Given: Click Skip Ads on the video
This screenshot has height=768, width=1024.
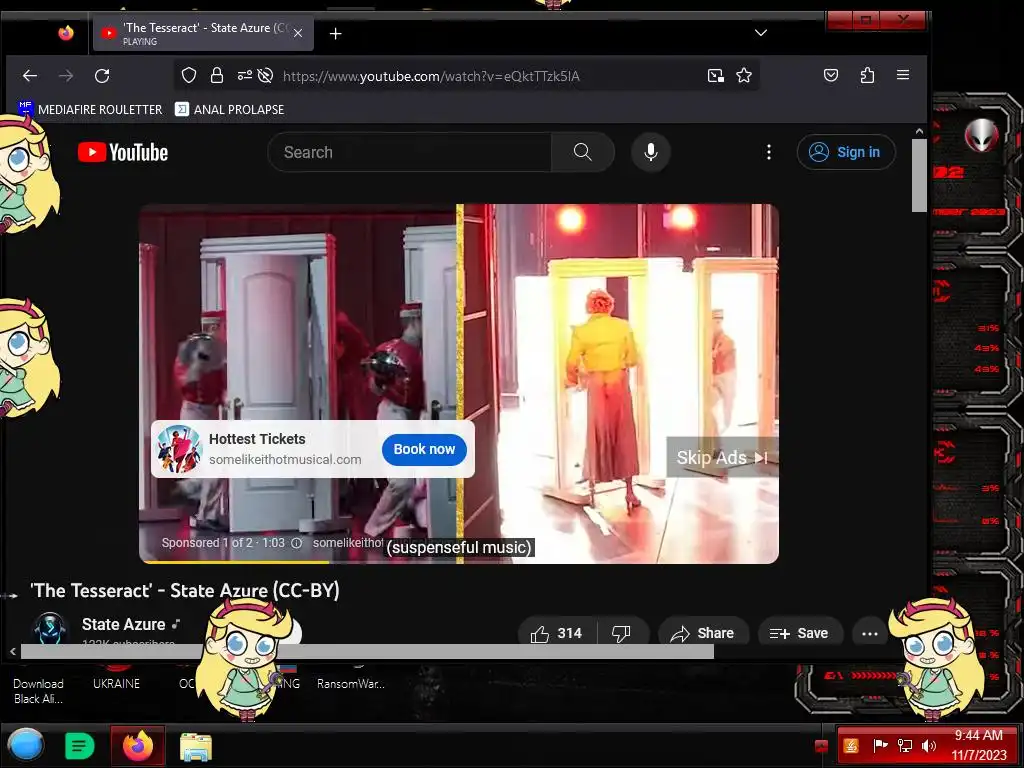Looking at the screenshot, I should tap(722, 457).
